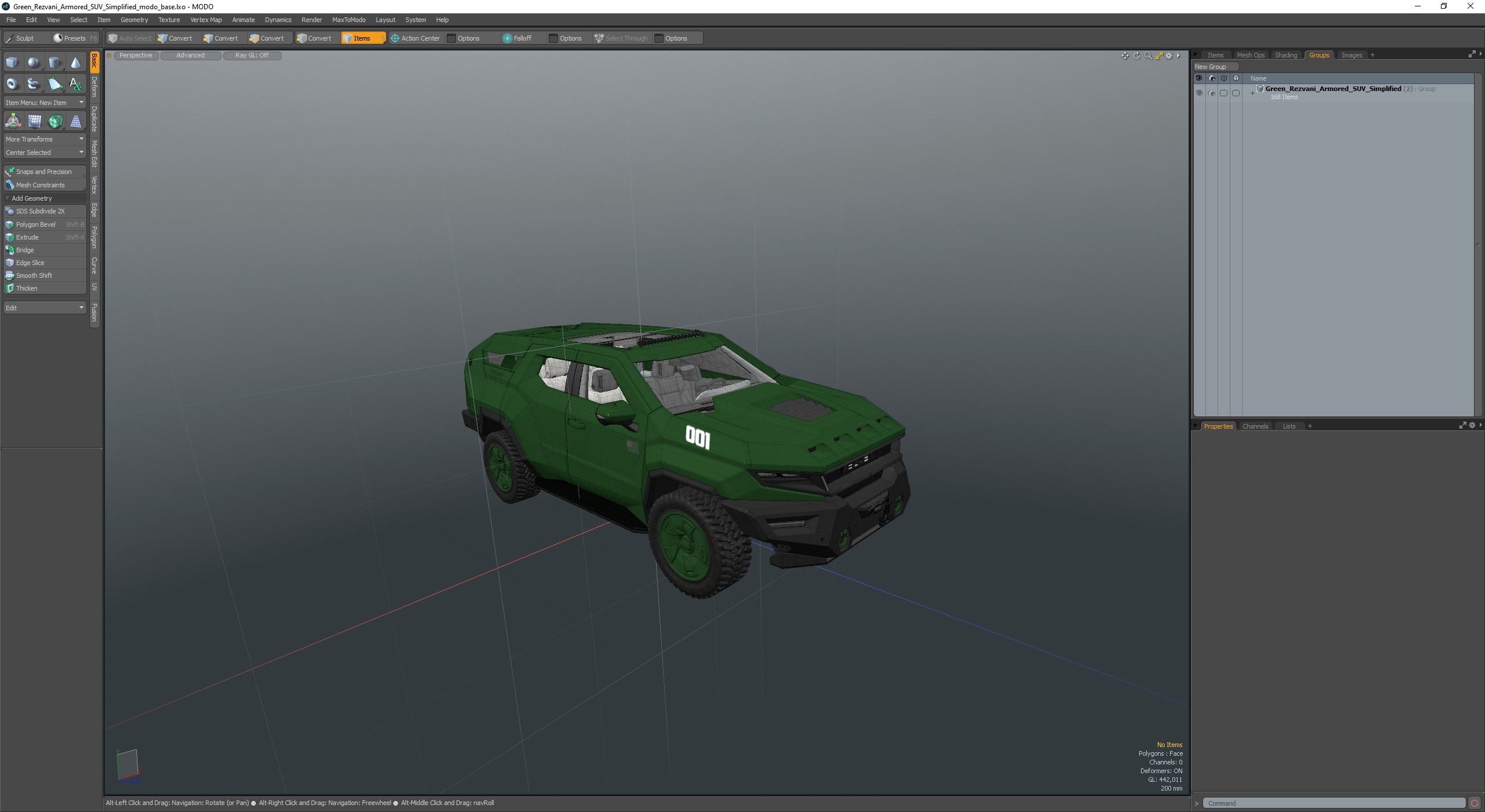This screenshot has height=812, width=1485.
Task: Collapse the Add Geometry section
Action: pyautogui.click(x=7, y=198)
